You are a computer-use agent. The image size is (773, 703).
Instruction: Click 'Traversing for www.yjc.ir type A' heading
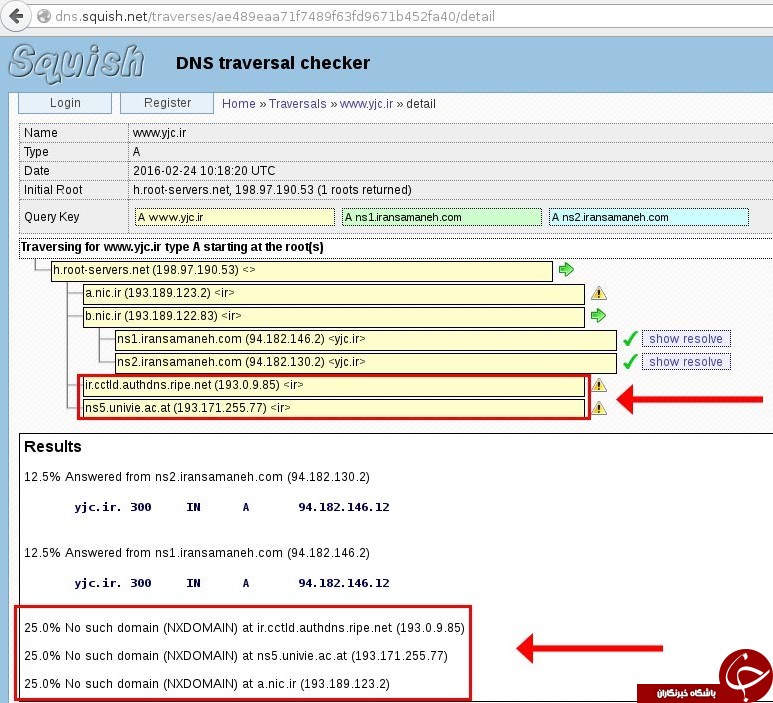click(x=172, y=246)
